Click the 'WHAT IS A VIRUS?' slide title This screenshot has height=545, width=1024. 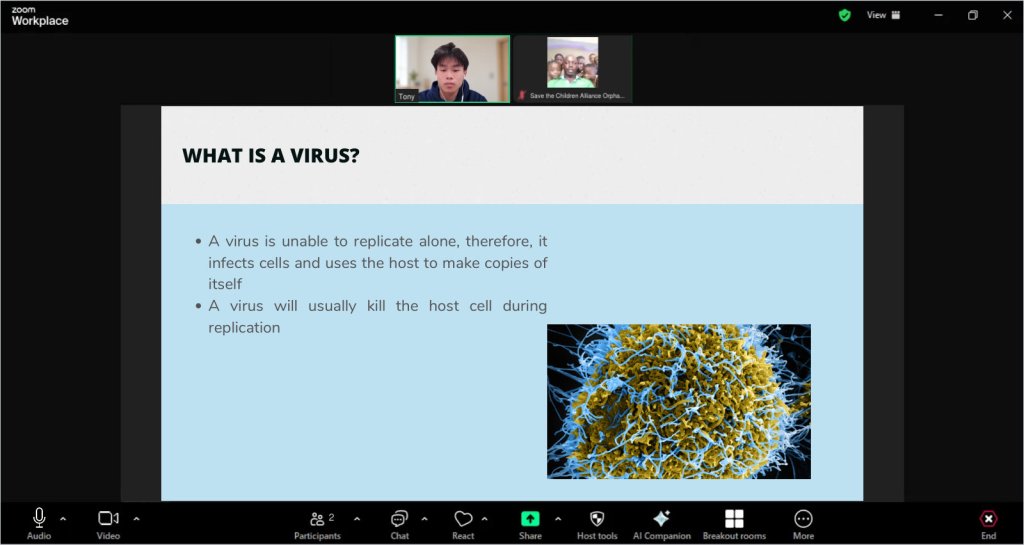pos(270,155)
